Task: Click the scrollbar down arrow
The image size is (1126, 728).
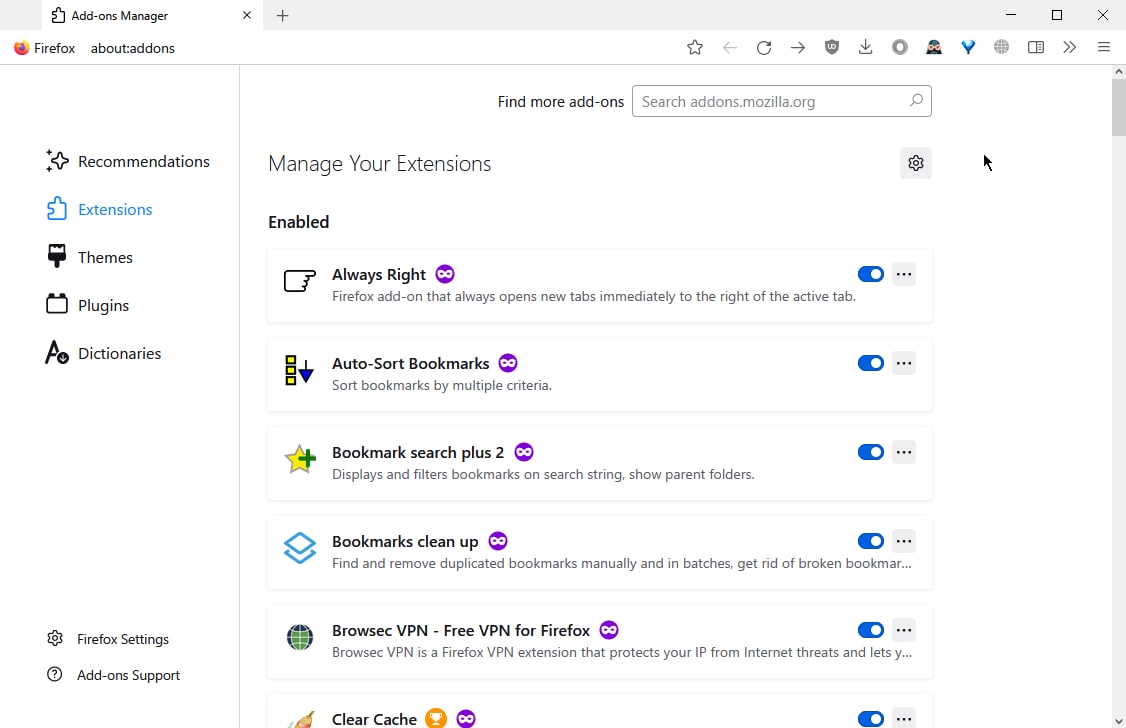Action: pos(1119,721)
